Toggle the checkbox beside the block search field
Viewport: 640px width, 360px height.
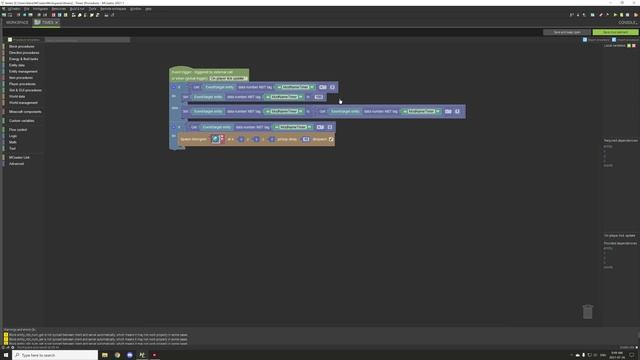10,40
